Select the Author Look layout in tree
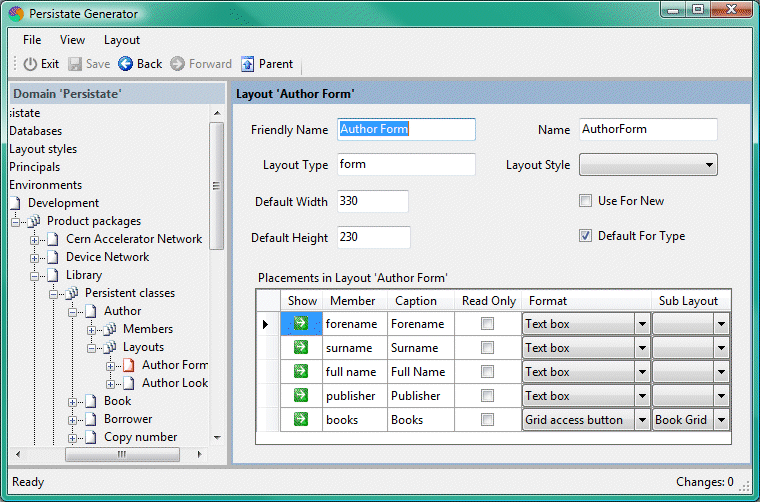The image size is (760, 502). click(174, 383)
